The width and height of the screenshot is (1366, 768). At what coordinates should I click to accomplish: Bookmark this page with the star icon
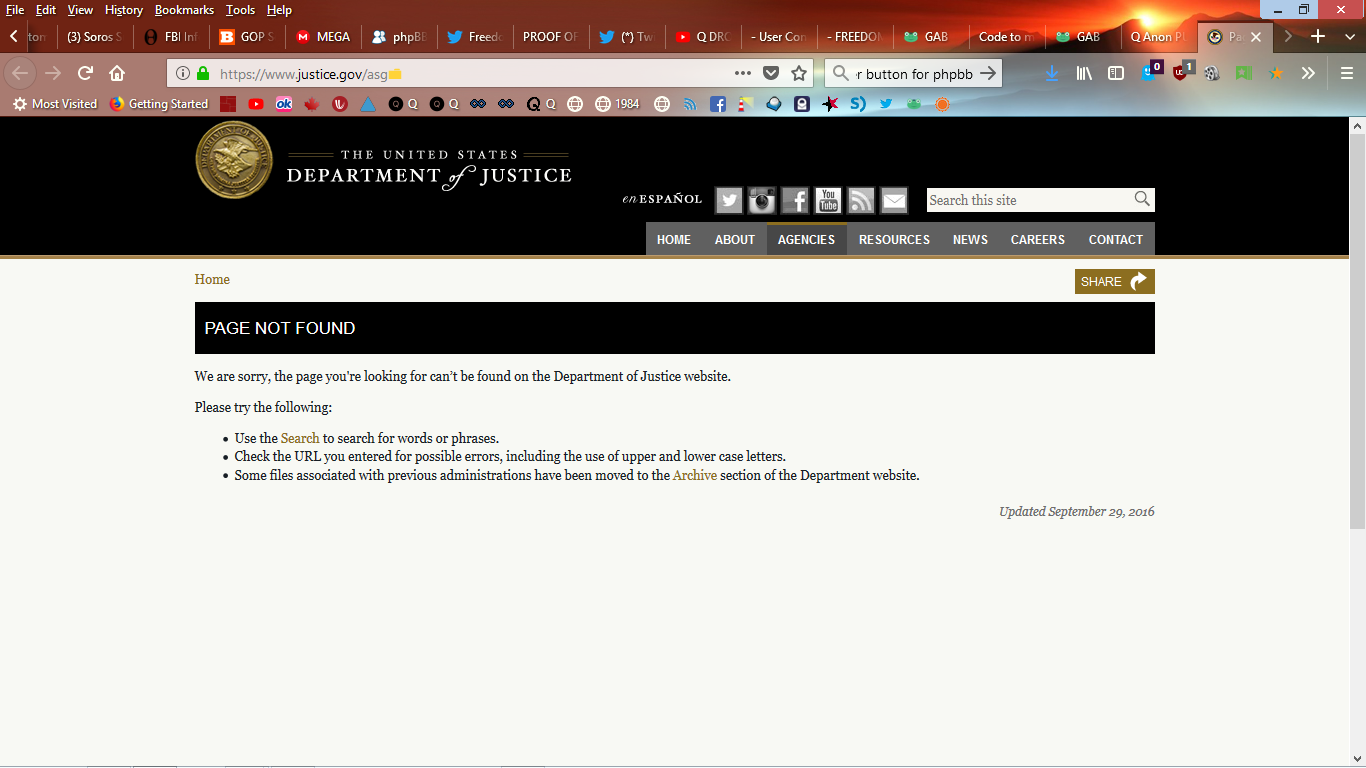click(799, 73)
